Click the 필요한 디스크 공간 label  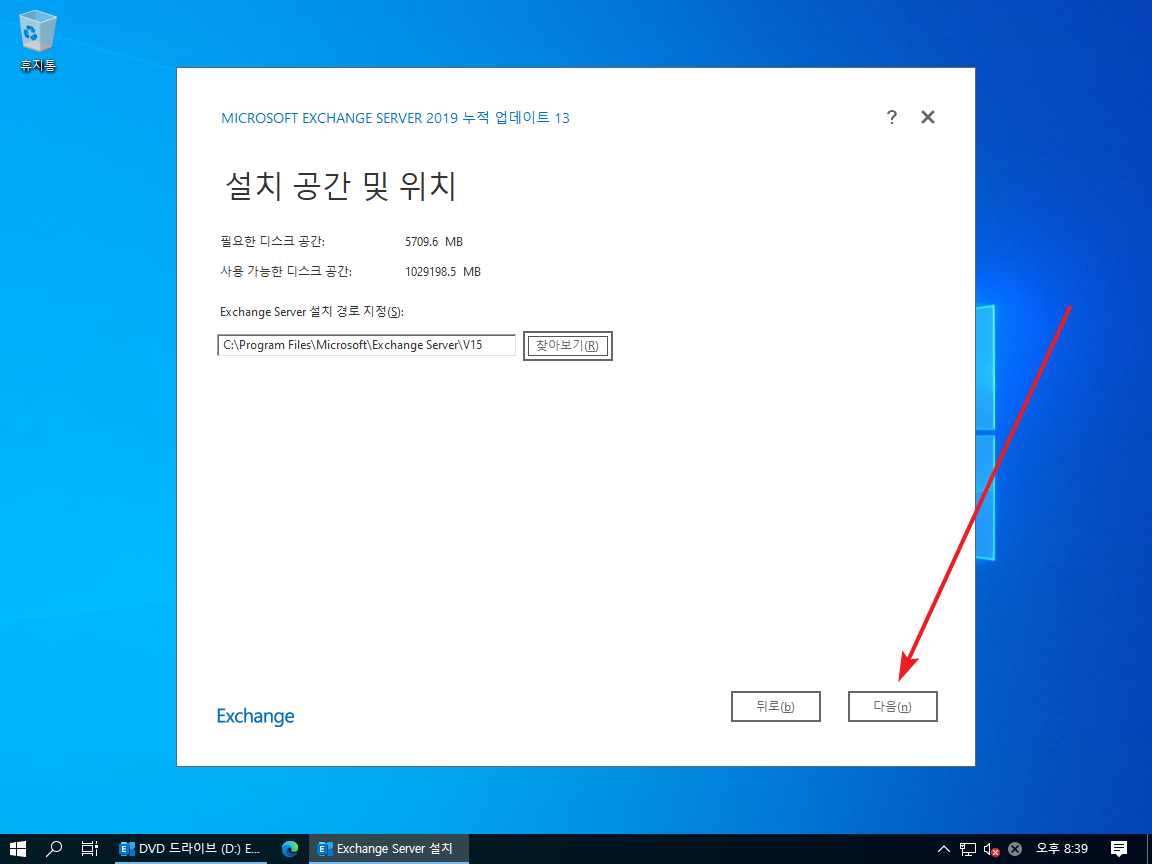coord(273,242)
